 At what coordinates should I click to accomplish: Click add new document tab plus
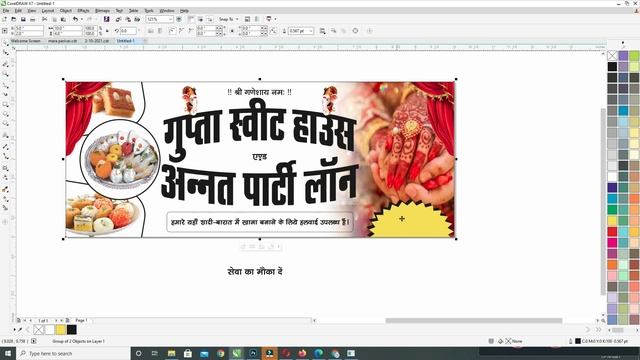(144, 41)
